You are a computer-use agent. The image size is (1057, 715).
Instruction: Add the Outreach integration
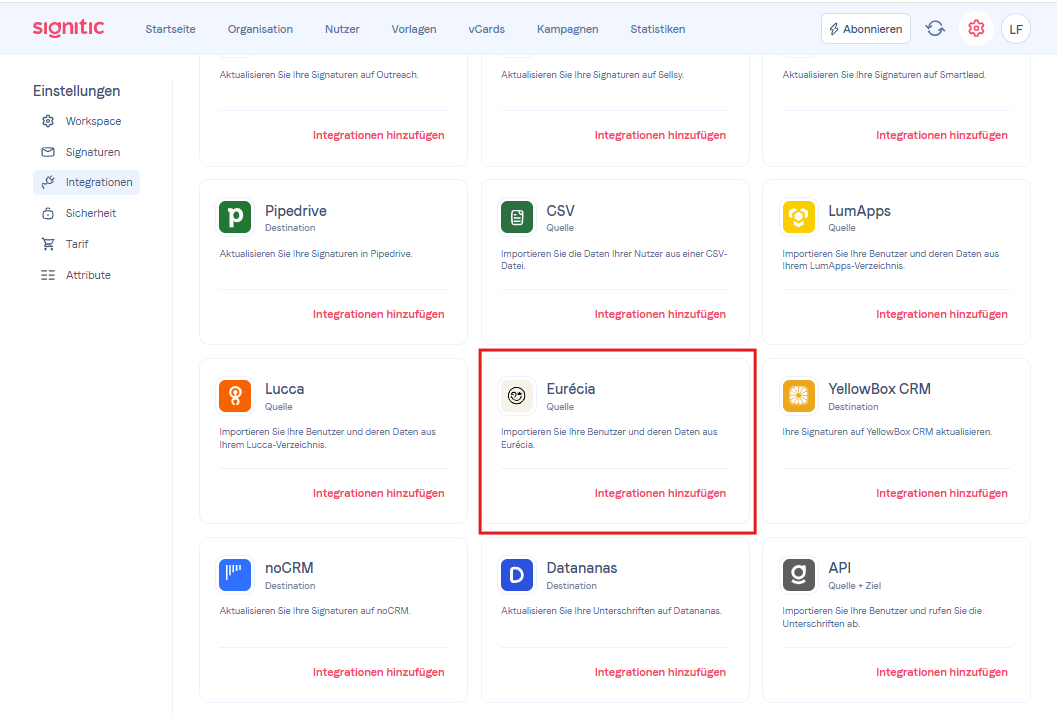[378, 135]
